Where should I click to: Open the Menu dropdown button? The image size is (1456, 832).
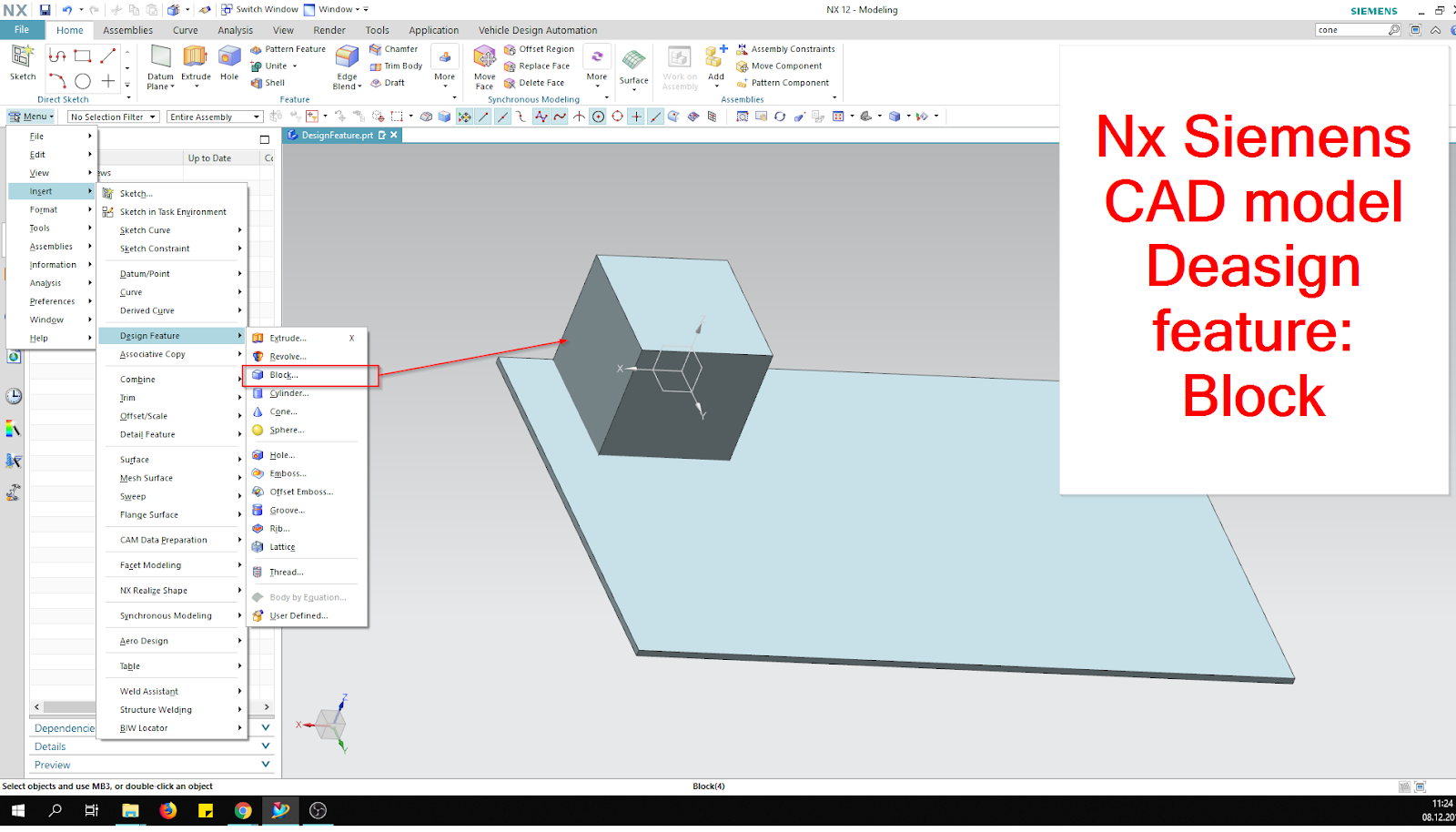(31, 117)
